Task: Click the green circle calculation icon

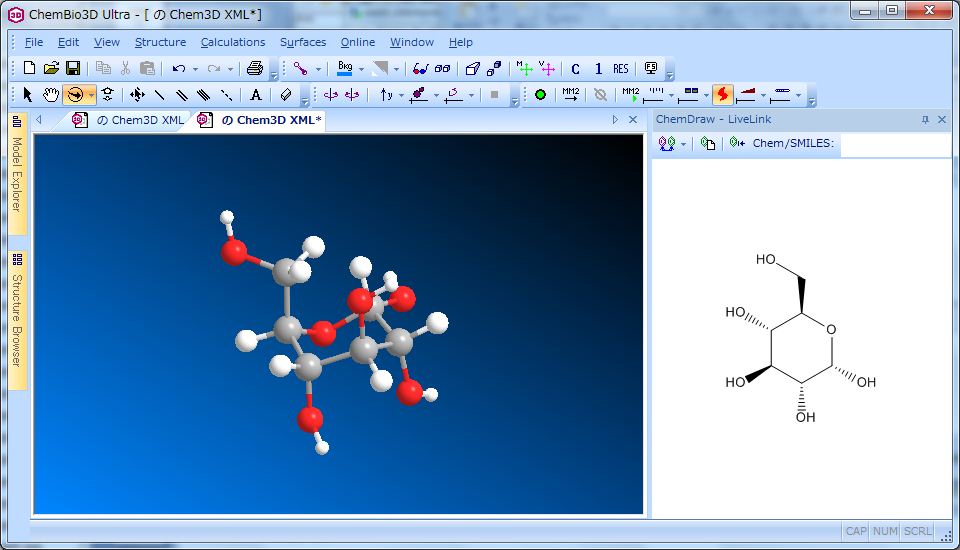Action: [540, 95]
